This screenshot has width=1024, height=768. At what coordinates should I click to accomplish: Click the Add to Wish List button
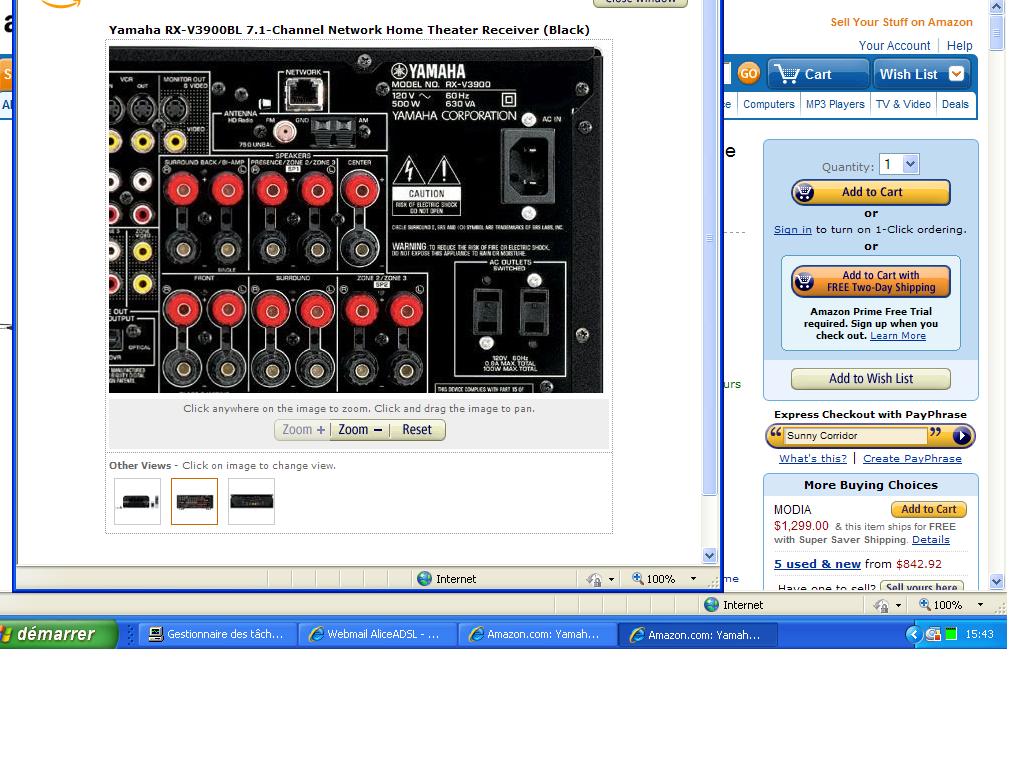871,379
